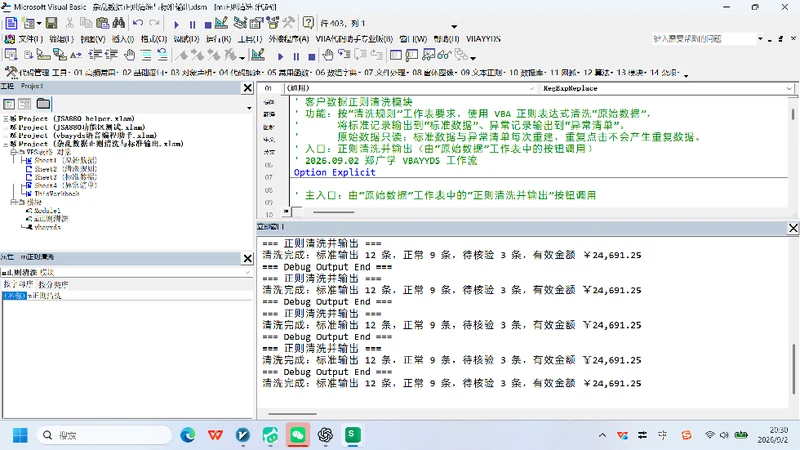The height and width of the screenshot is (450, 800).
Task: Open the Properties Window icon
Action: tap(256, 23)
